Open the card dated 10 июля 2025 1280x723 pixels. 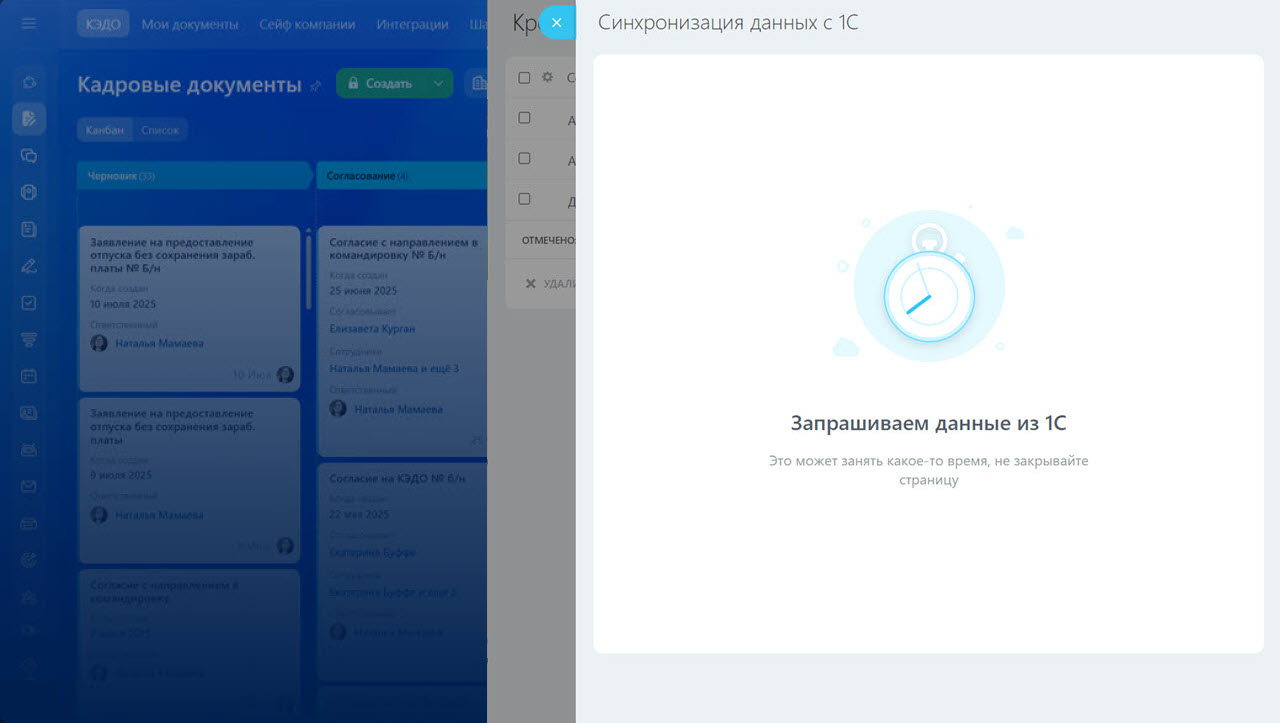[189, 308]
